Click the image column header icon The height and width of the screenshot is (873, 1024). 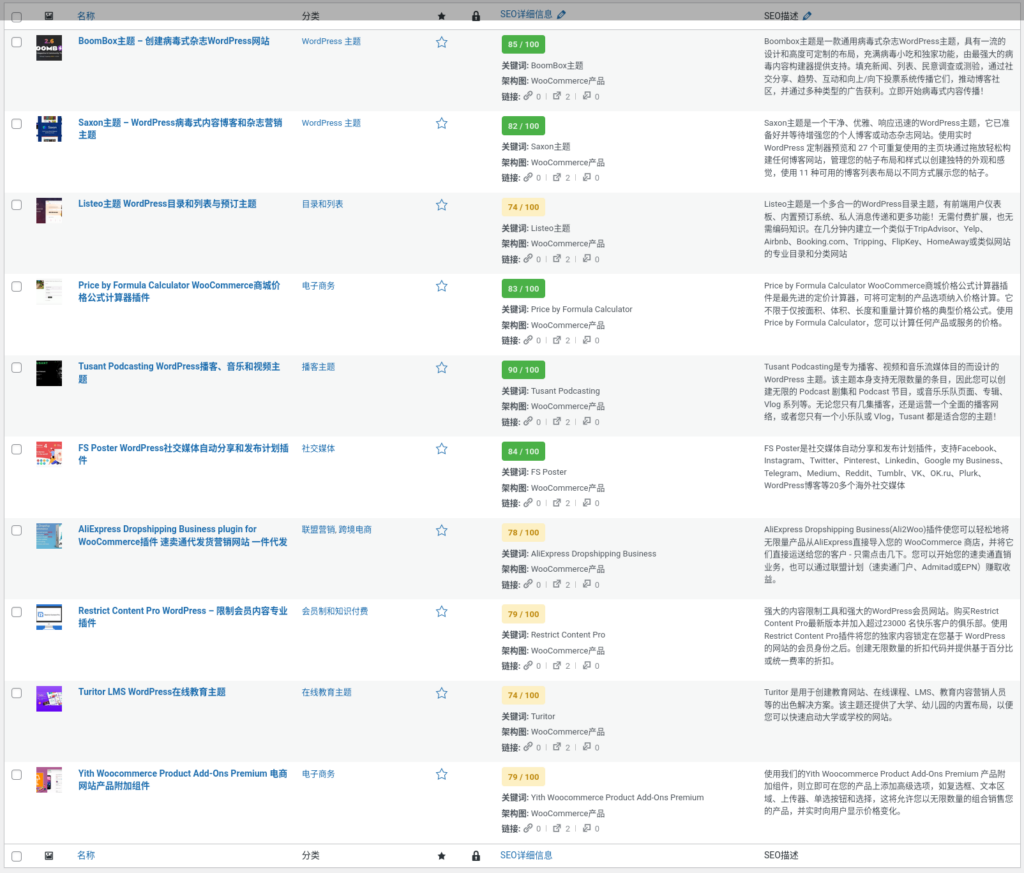click(x=49, y=14)
